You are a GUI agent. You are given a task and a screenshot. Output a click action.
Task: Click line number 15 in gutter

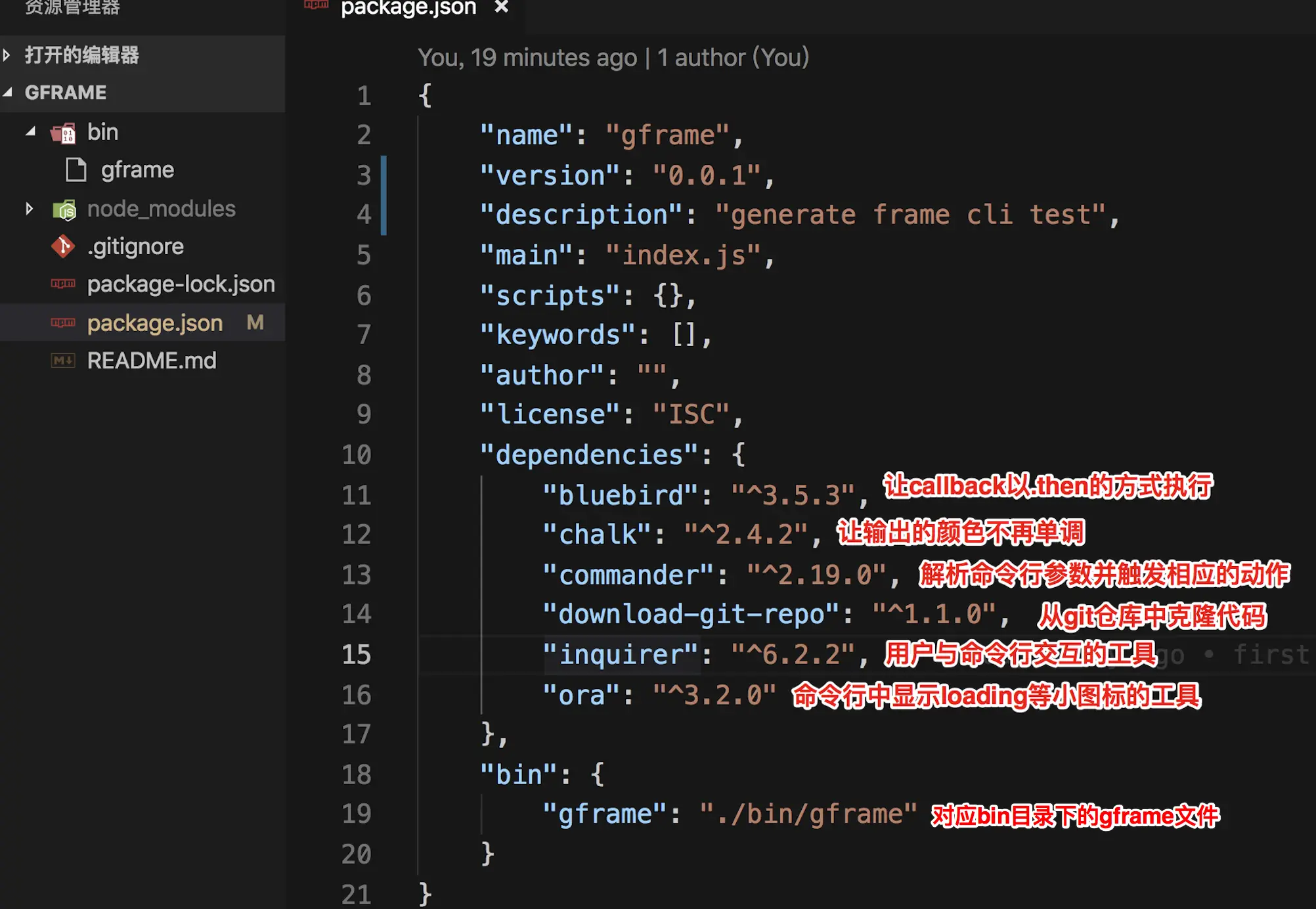tap(356, 654)
